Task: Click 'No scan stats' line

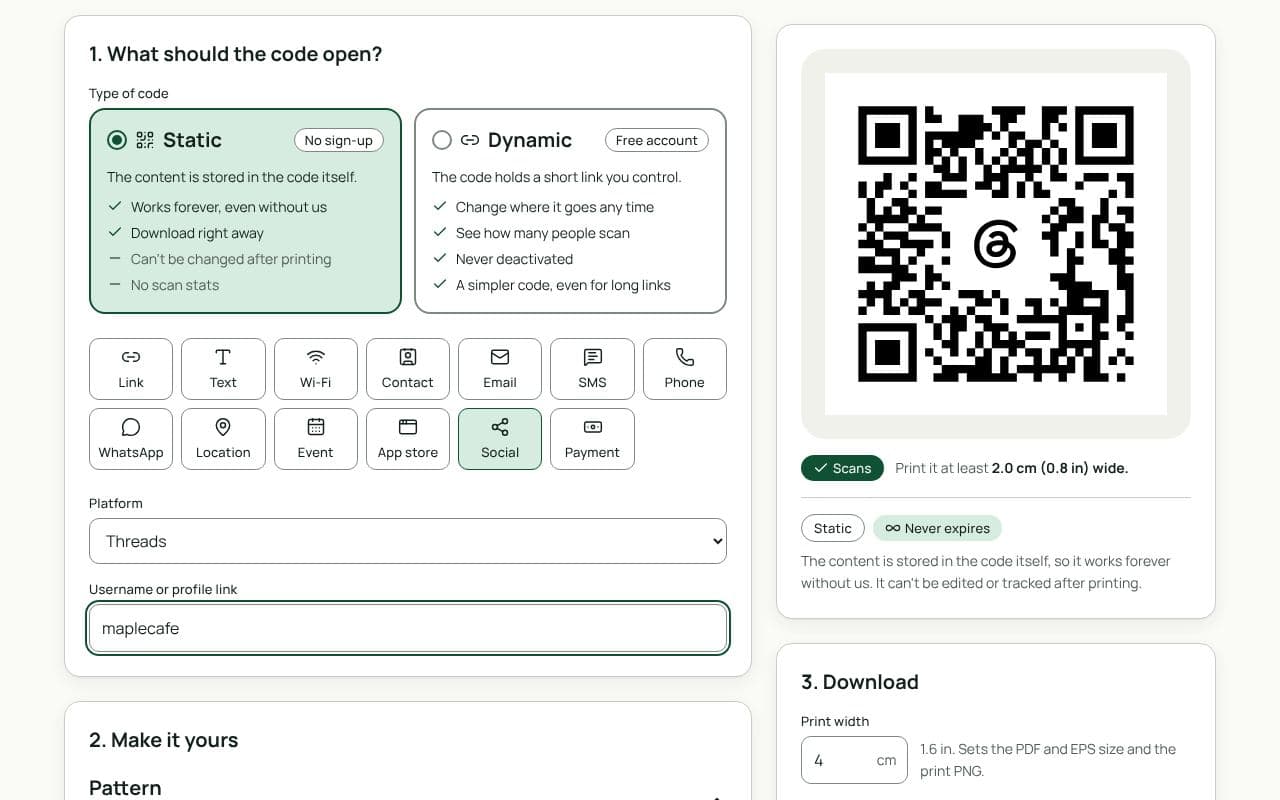Action: (x=175, y=285)
